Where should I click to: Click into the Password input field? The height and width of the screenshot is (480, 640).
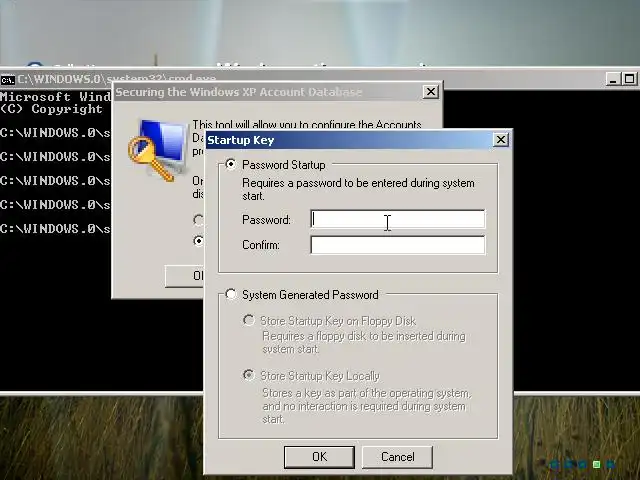click(398, 220)
